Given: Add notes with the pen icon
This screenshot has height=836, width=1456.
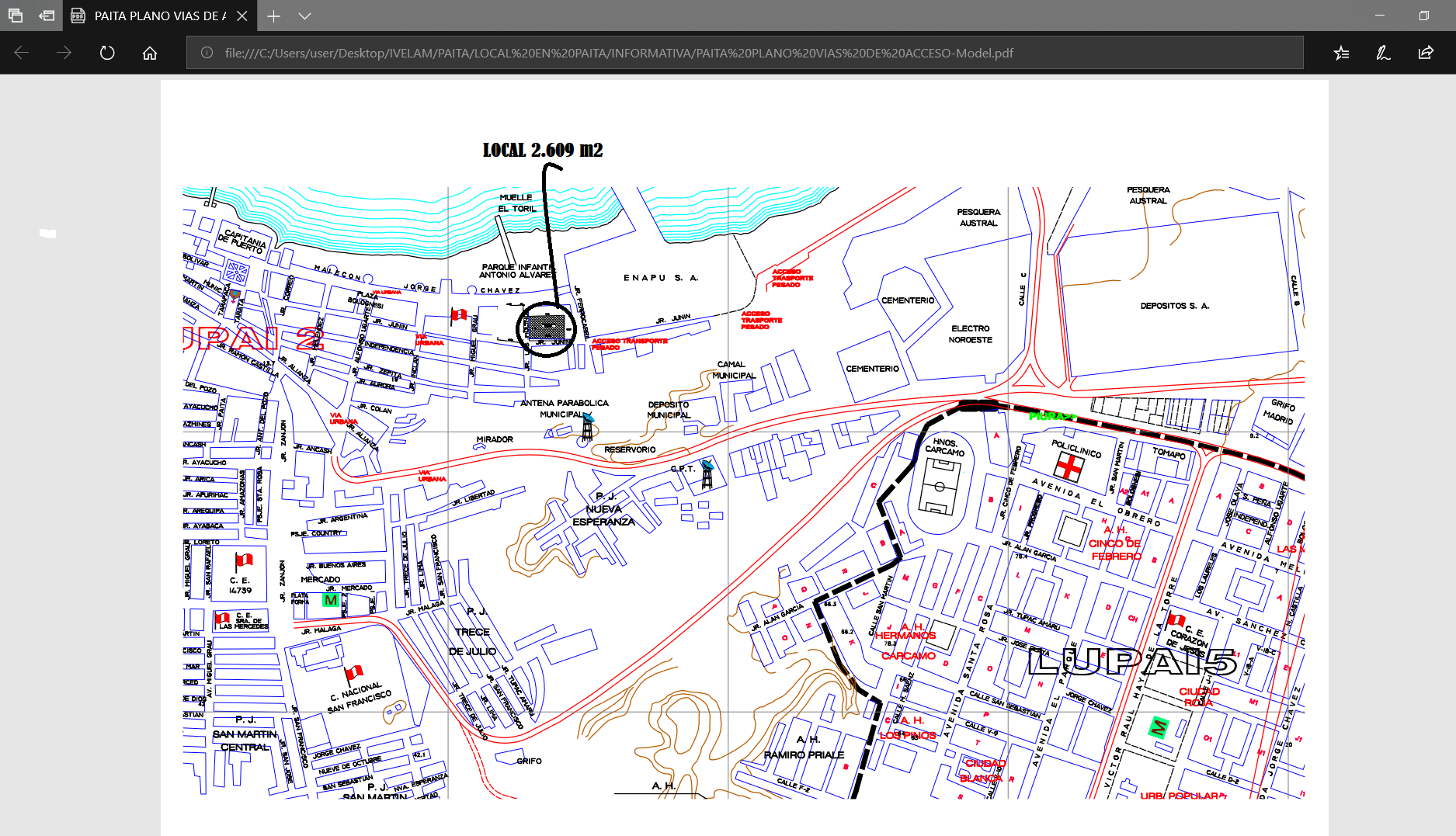Looking at the screenshot, I should pyautogui.click(x=1383, y=53).
